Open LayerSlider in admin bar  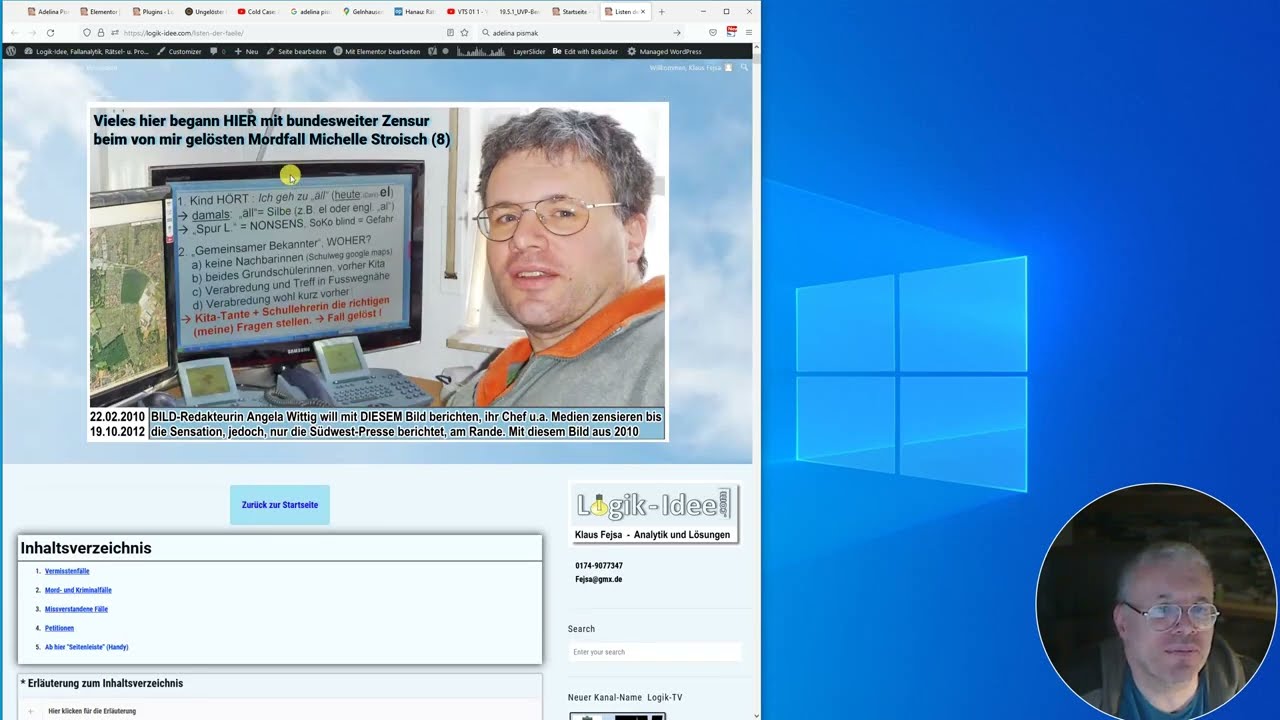point(529,51)
